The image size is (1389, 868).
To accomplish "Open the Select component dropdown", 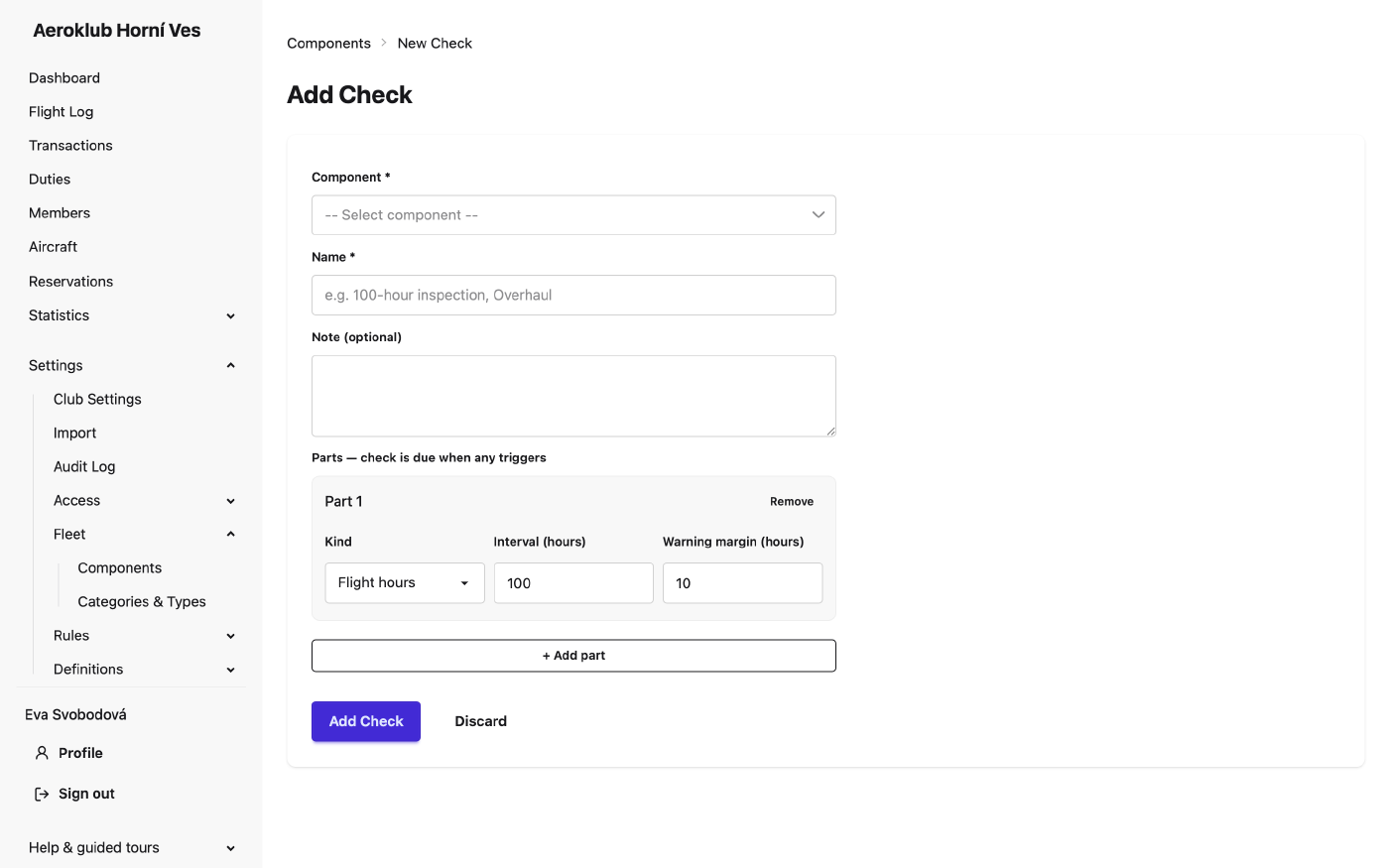I will coord(573,215).
